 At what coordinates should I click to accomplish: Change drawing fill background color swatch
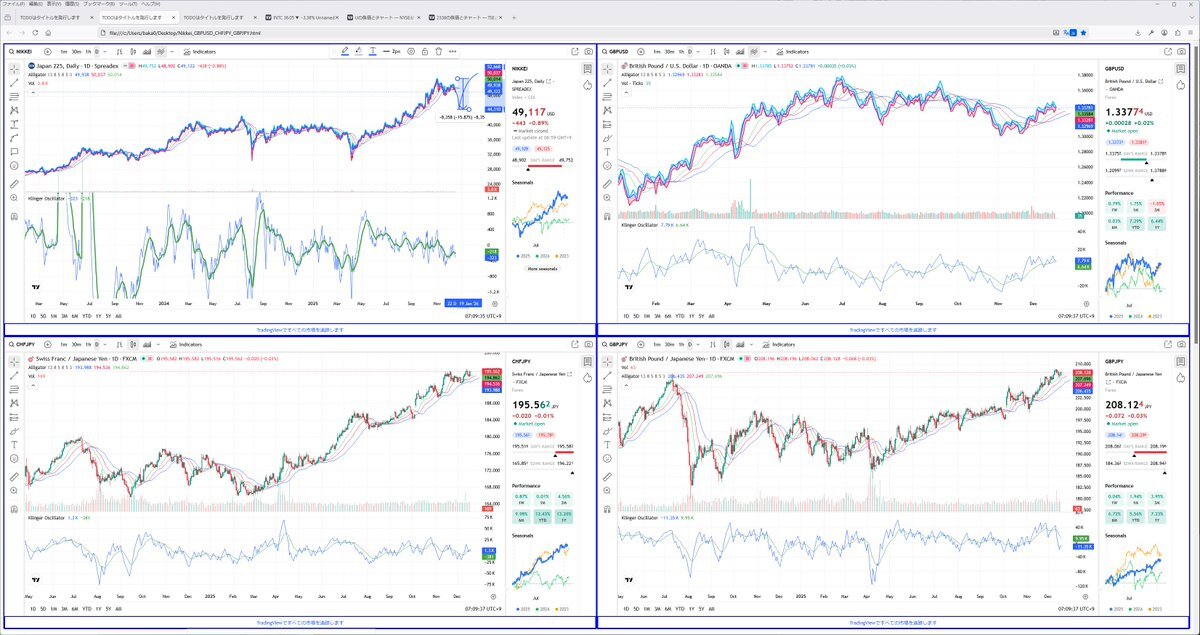[359, 51]
